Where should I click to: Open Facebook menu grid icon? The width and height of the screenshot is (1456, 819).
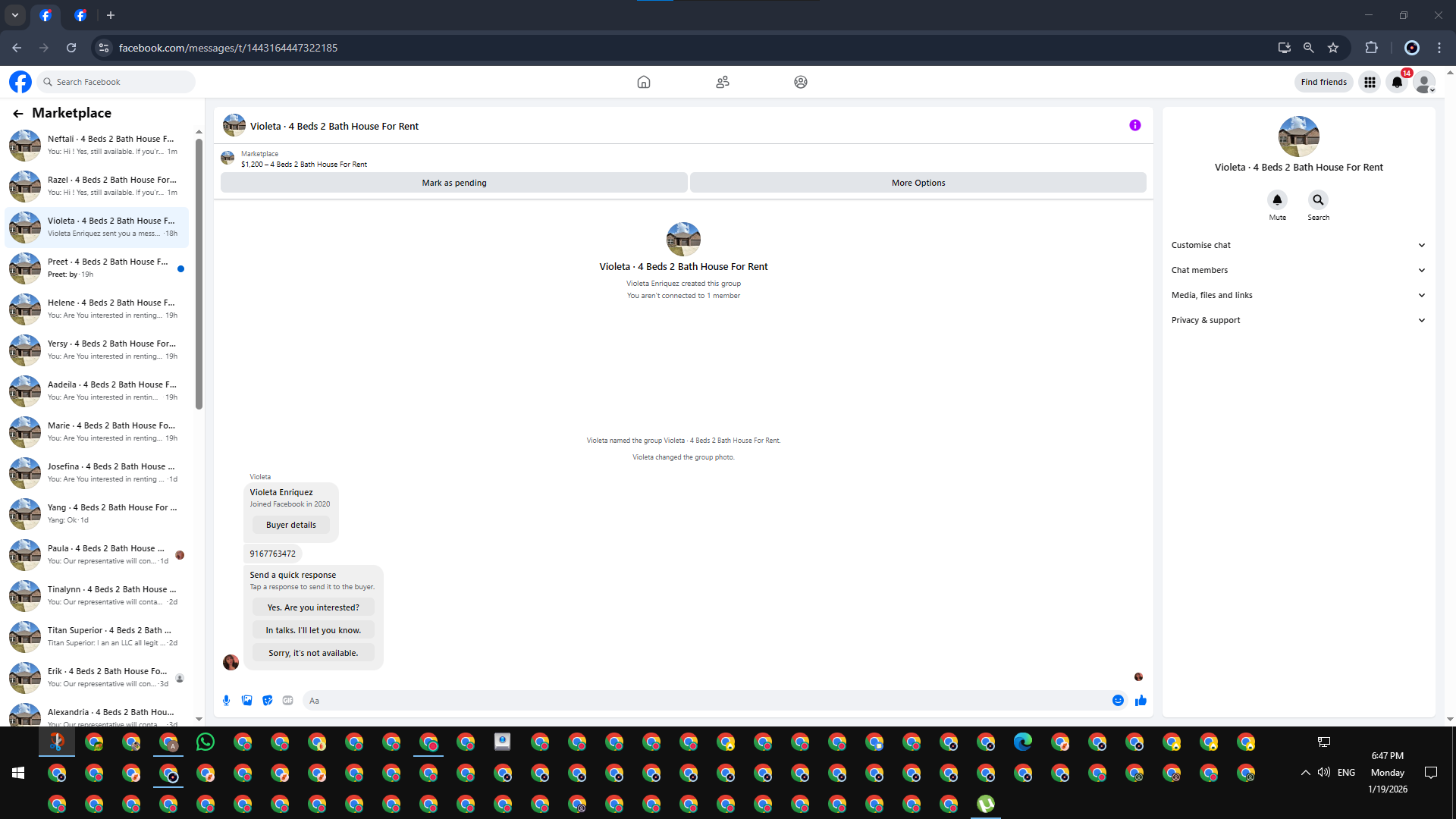tap(1370, 82)
